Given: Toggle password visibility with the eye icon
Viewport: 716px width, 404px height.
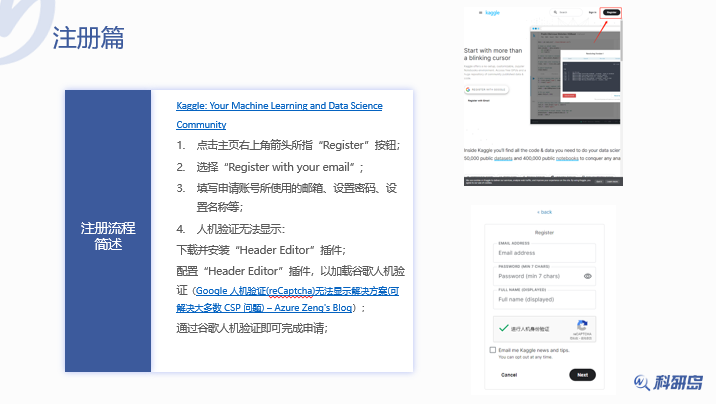Looking at the screenshot, I should (588, 276).
